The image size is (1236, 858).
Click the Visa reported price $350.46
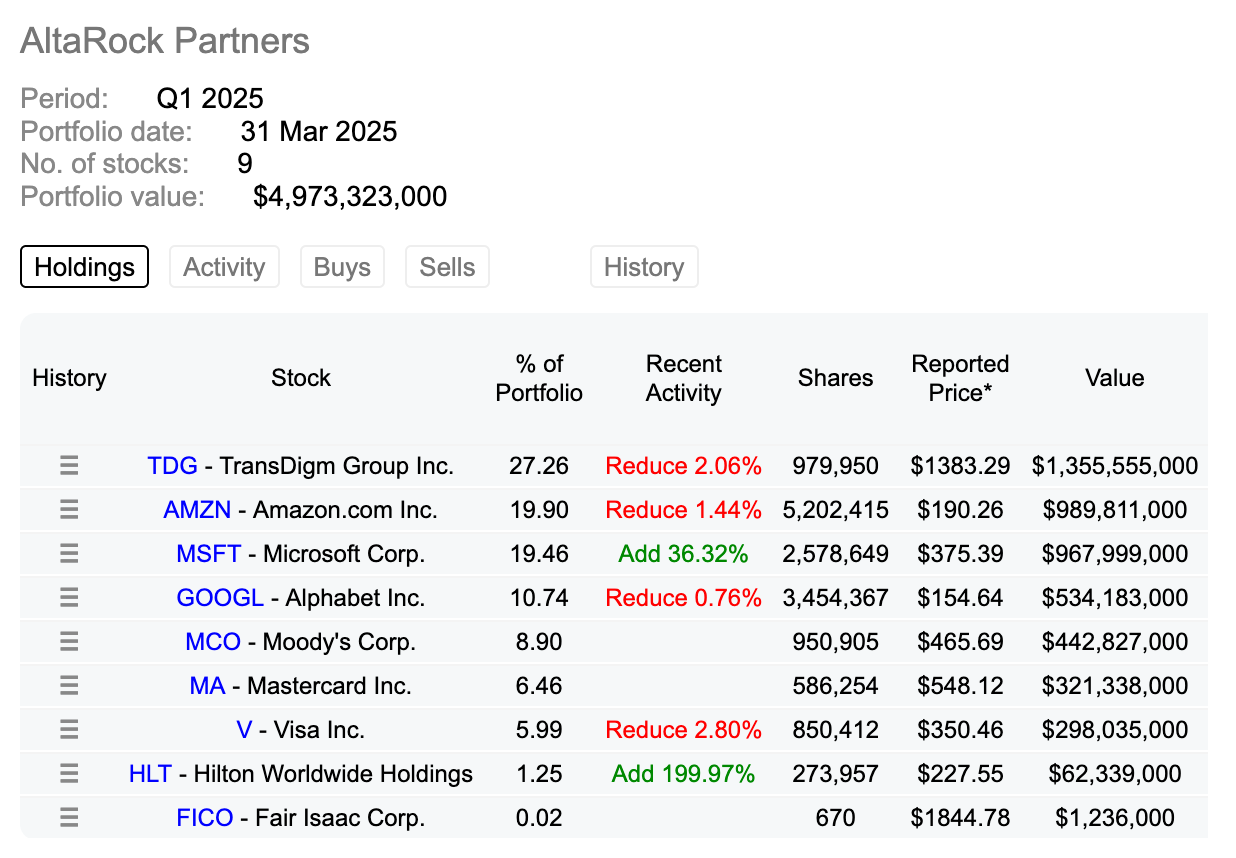pos(960,730)
